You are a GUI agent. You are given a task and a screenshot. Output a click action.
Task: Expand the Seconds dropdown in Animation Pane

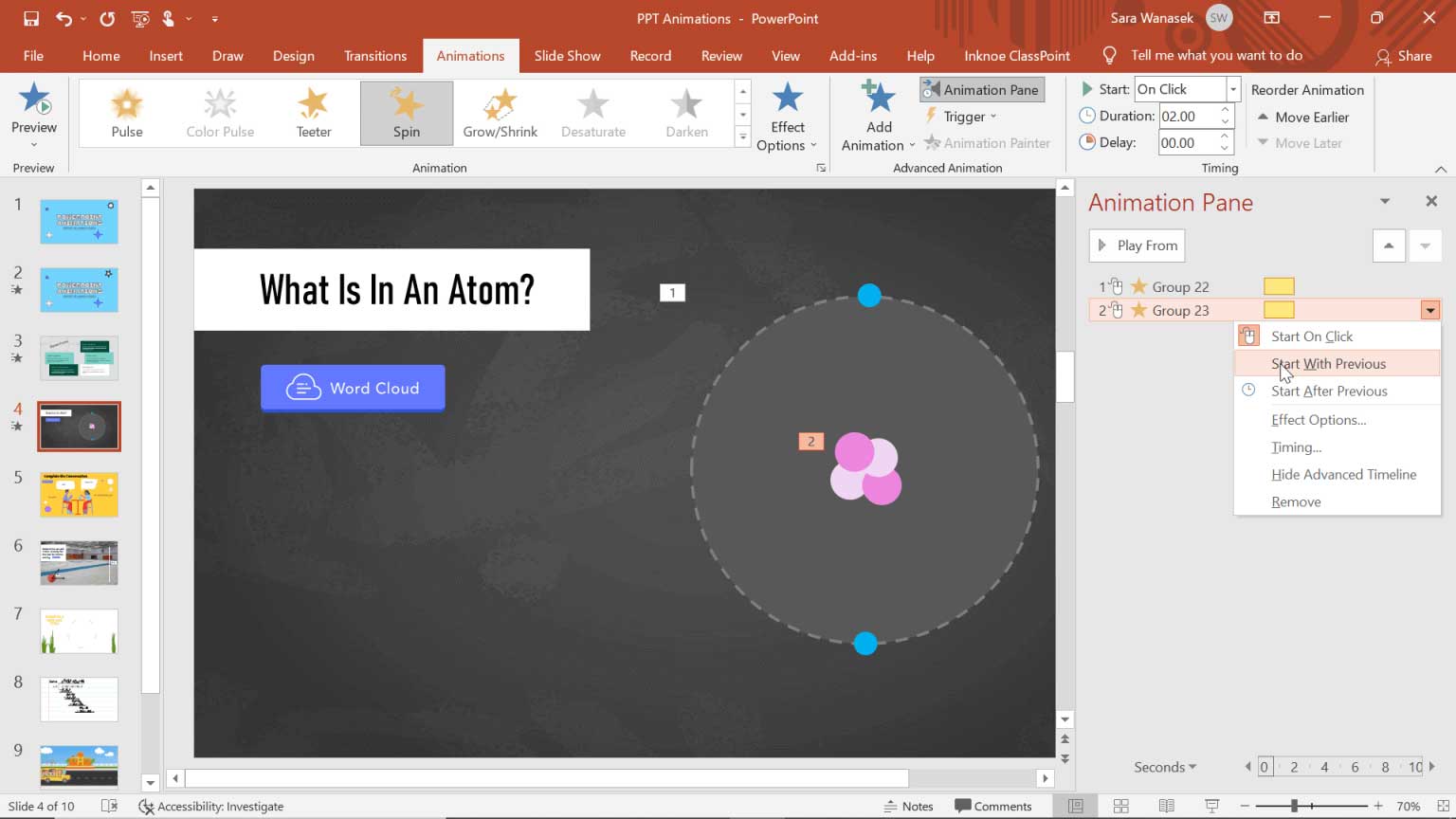pos(1164,767)
